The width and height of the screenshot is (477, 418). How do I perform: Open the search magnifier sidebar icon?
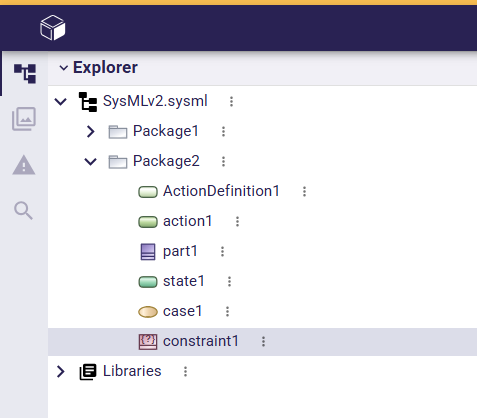click(23, 211)
